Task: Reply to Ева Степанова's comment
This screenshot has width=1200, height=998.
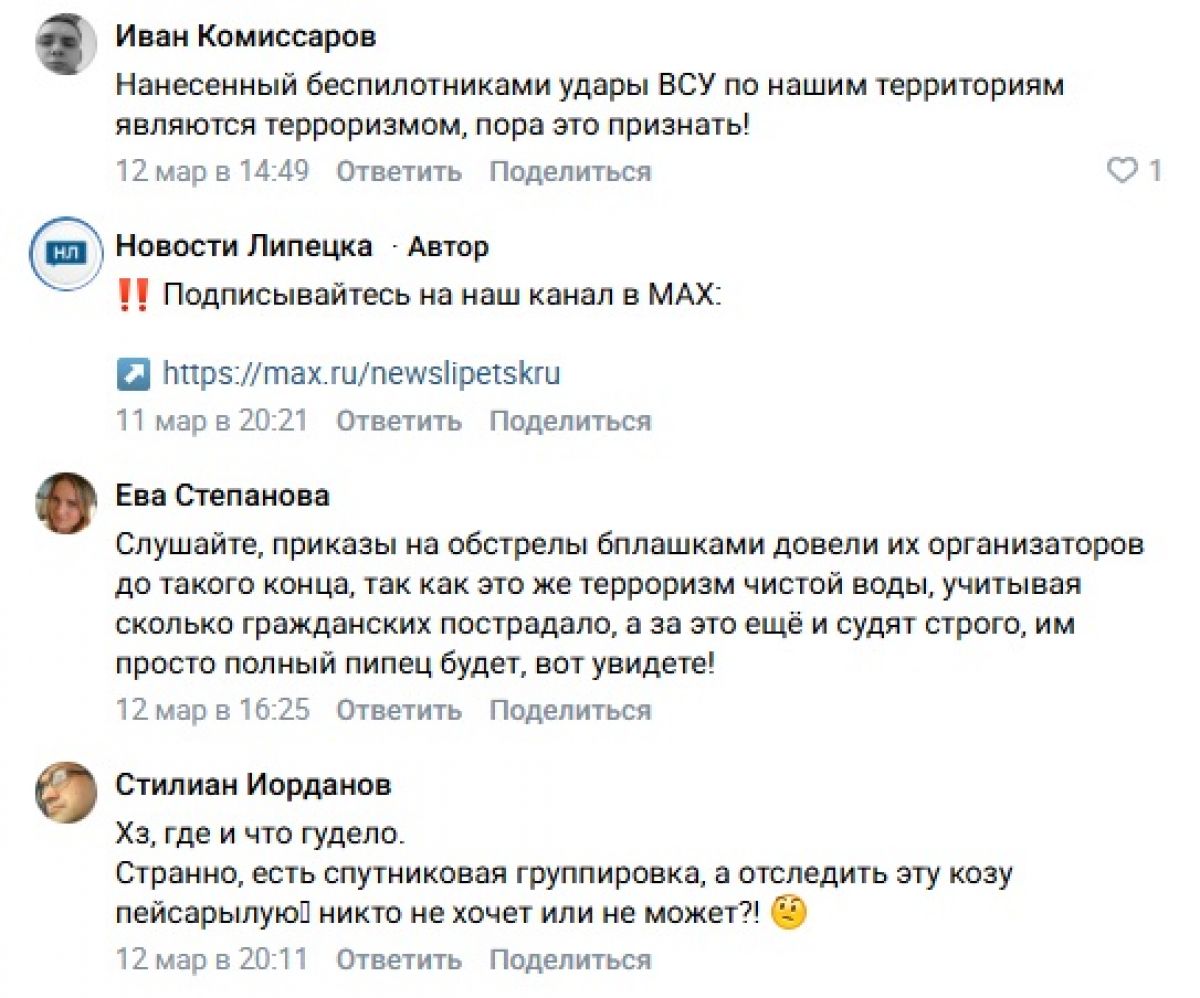Action: tap(398, 711)
